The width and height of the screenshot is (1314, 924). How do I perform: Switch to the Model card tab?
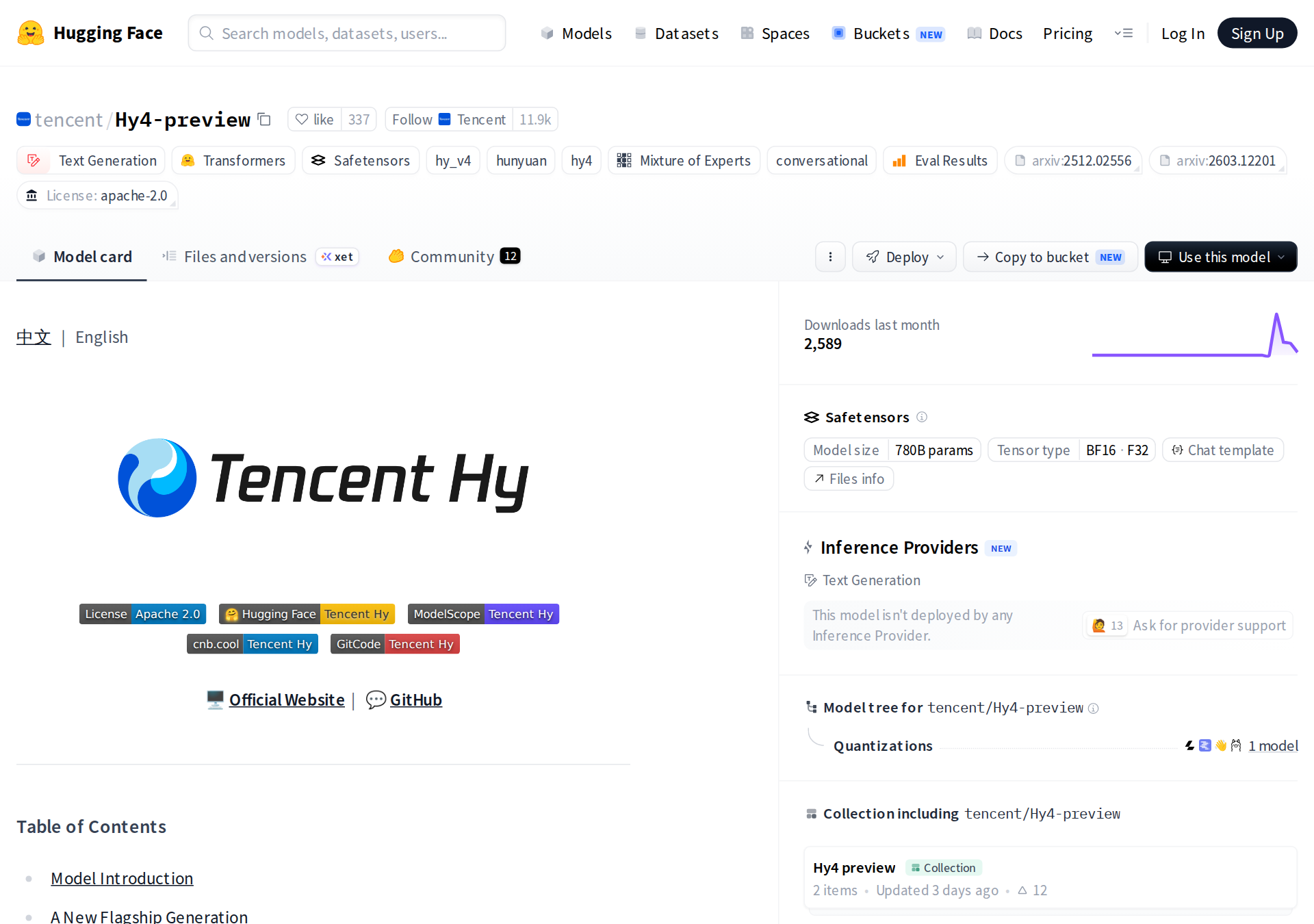pos(81,257)
